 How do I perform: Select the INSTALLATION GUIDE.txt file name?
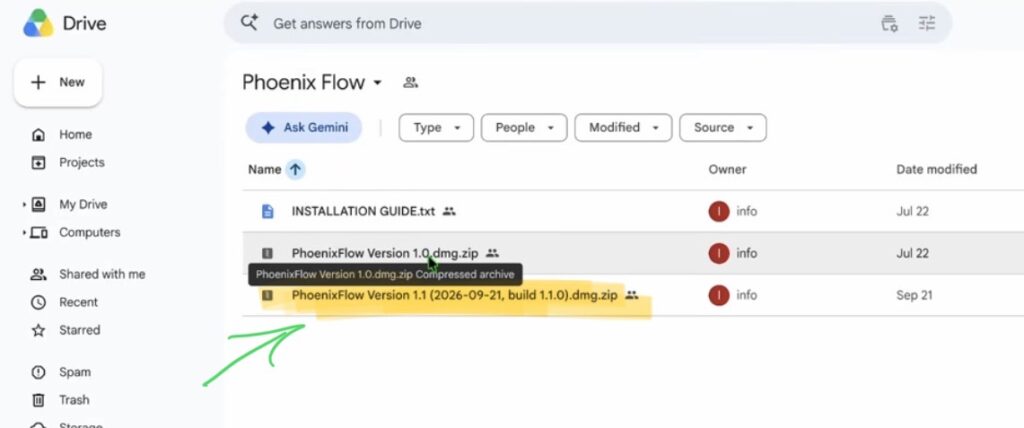tap(363, 211)
